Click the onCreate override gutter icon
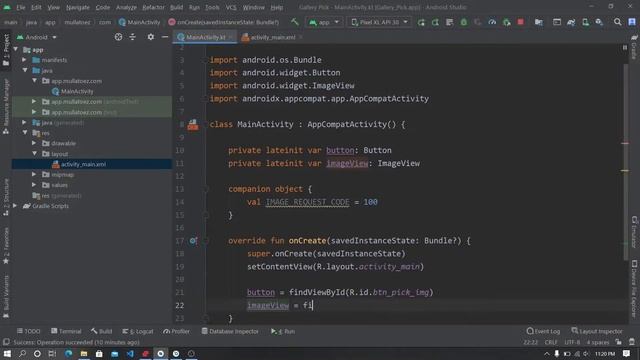The width and height of the screenshot is (640, 360). point(193,241)
